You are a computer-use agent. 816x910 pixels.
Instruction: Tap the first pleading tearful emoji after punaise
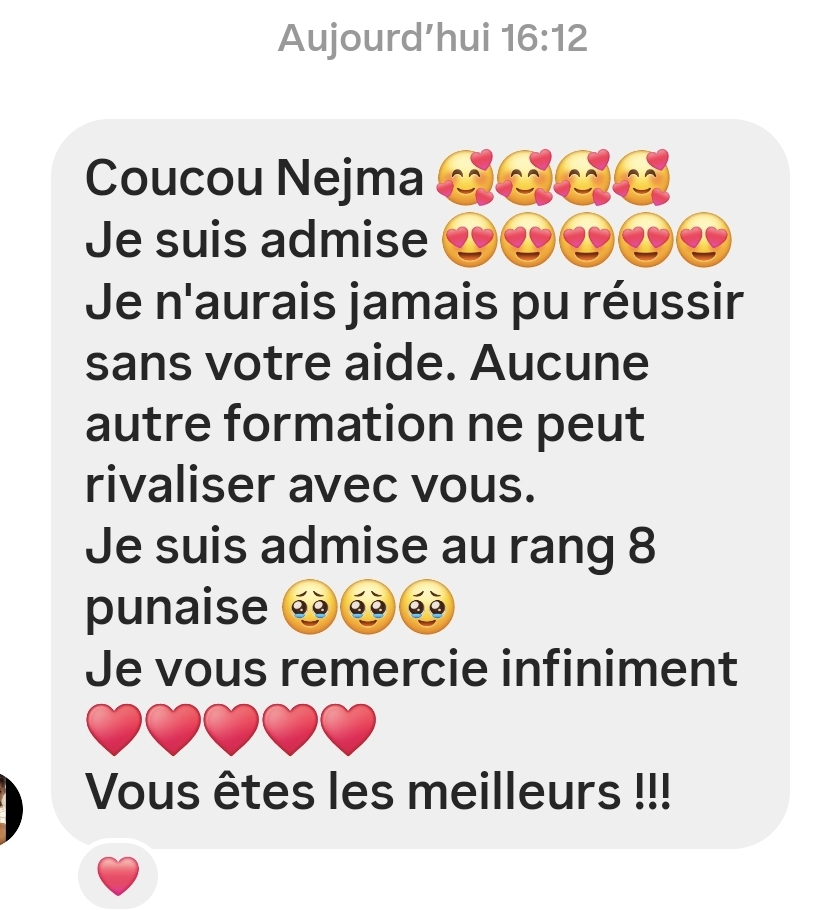[309, 606]
